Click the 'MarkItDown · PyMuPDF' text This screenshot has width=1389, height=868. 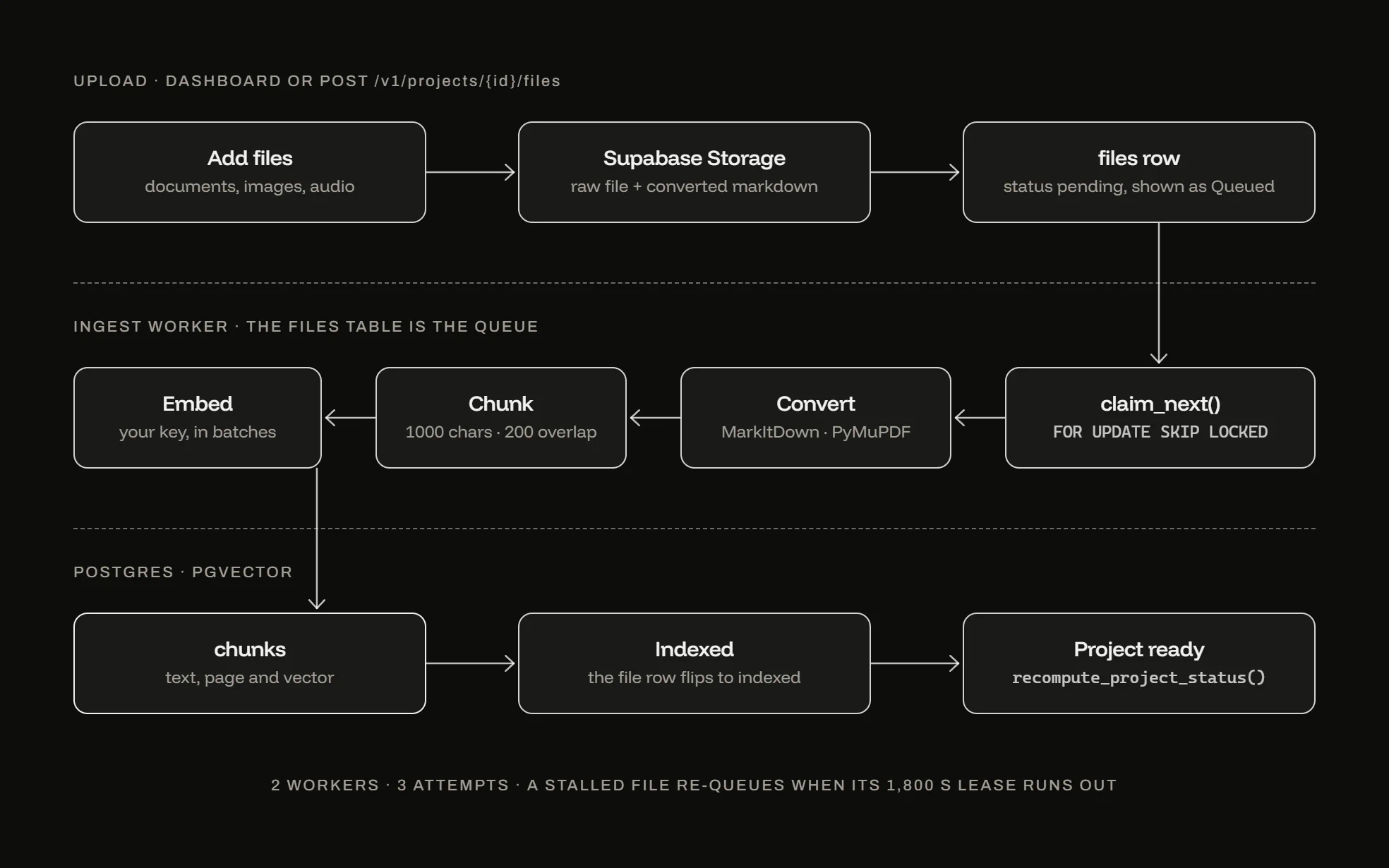[x=816, y=432]
